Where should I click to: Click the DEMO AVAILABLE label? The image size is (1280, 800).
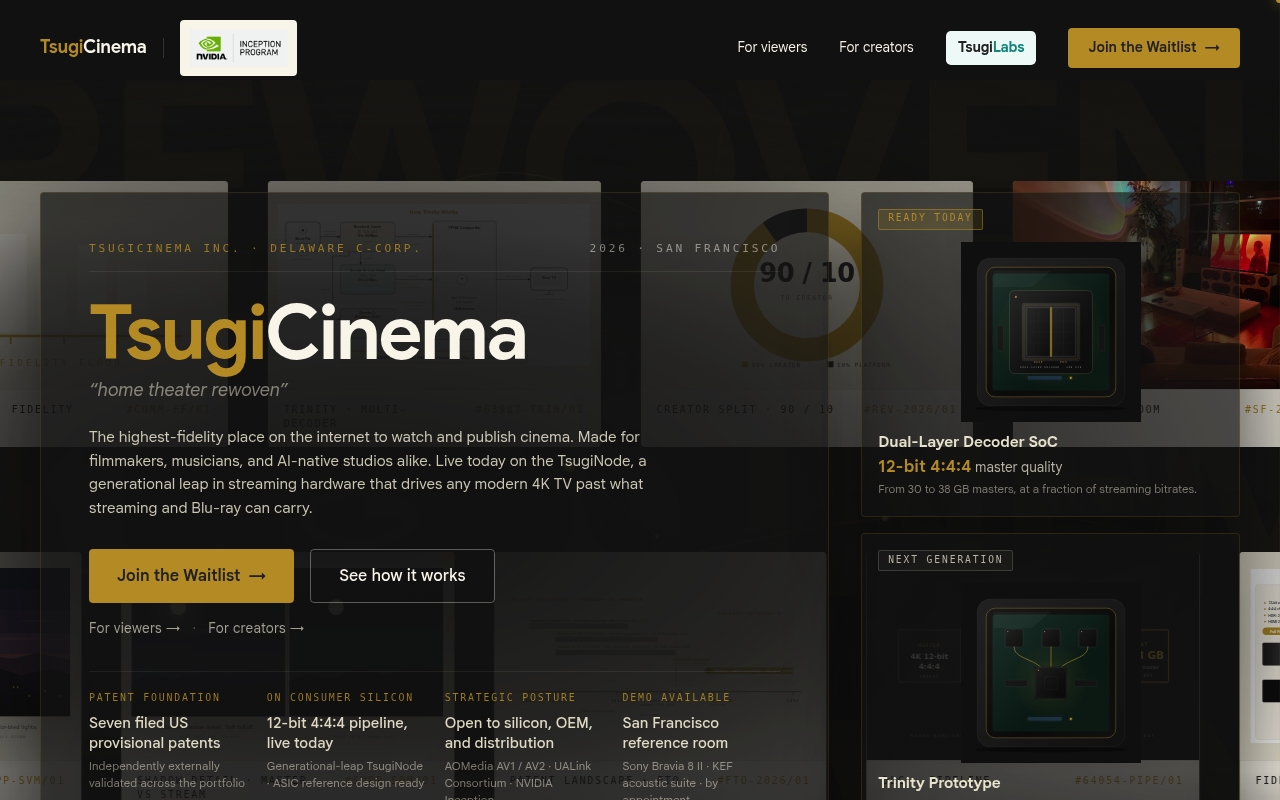(x=676, y=697)
